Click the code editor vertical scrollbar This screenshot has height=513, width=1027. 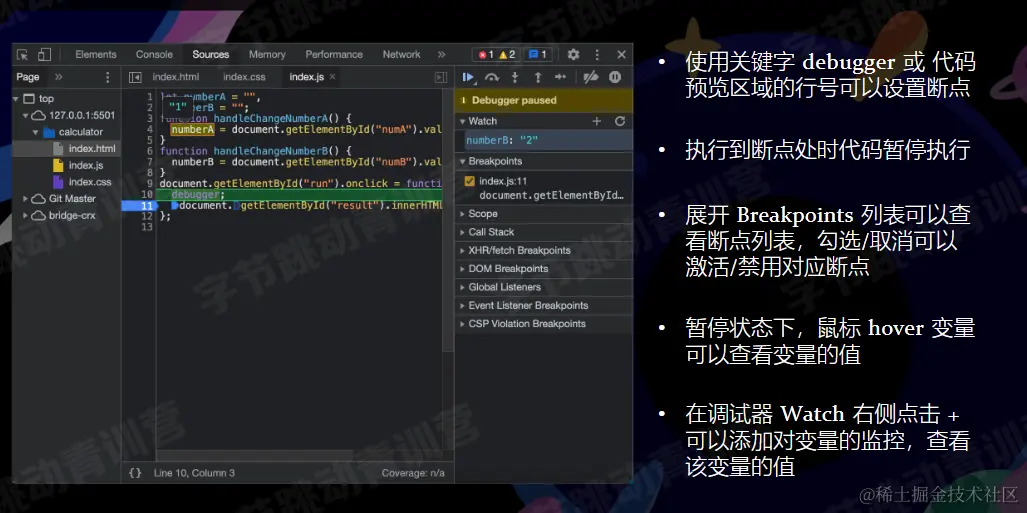point(448,219)
